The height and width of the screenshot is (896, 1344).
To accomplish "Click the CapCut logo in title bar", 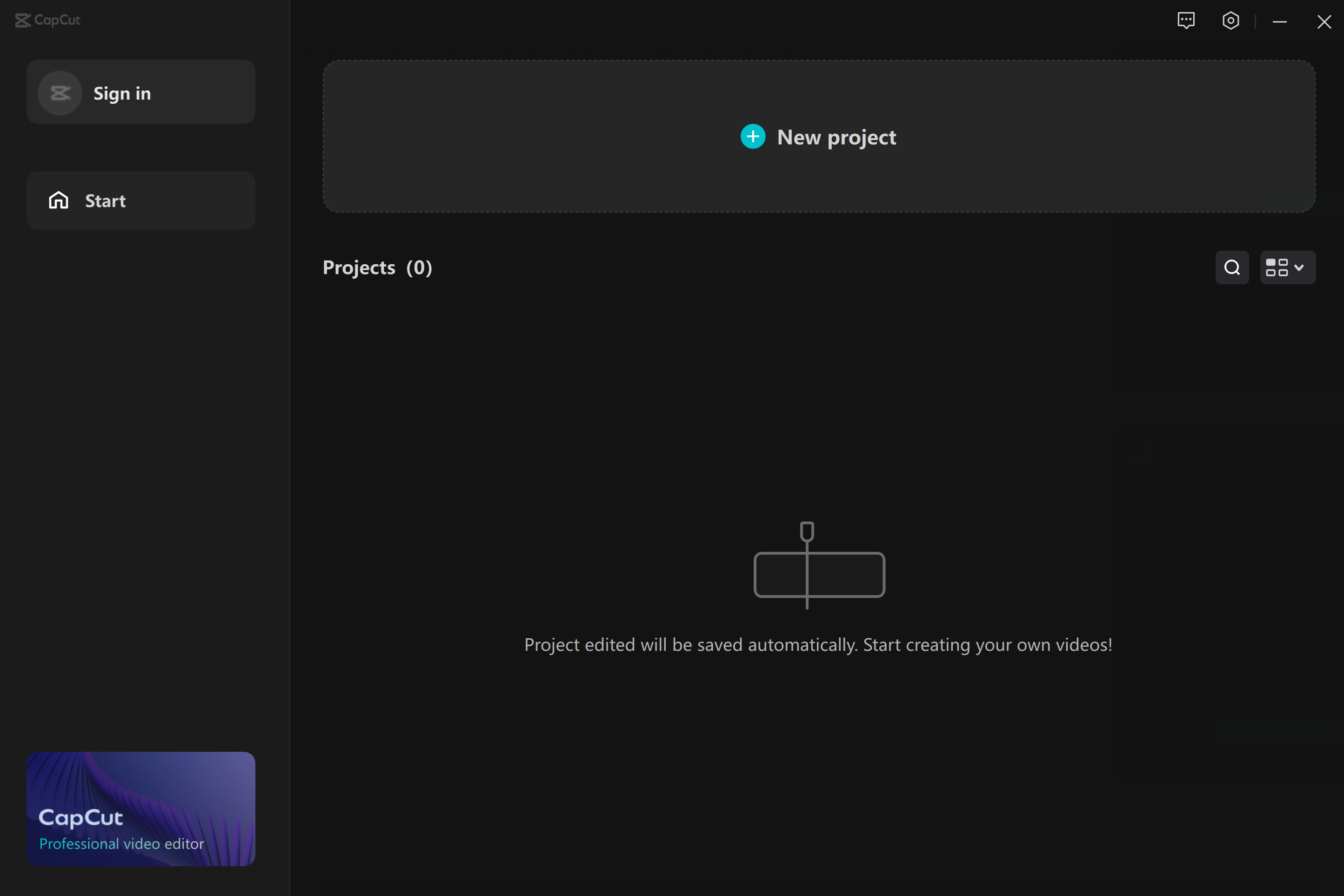I will [x=48, y=20].
